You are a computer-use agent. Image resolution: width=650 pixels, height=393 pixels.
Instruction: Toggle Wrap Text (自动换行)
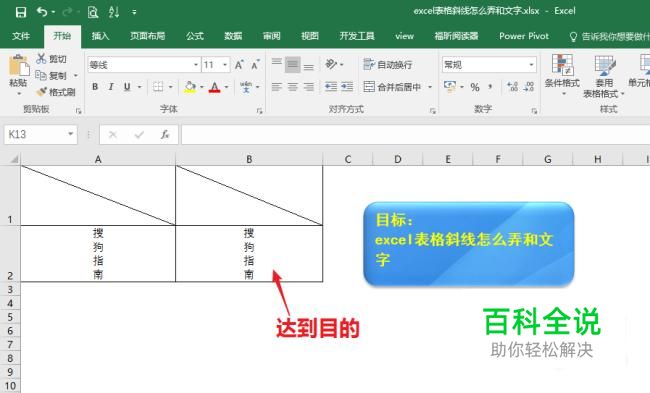388,65
